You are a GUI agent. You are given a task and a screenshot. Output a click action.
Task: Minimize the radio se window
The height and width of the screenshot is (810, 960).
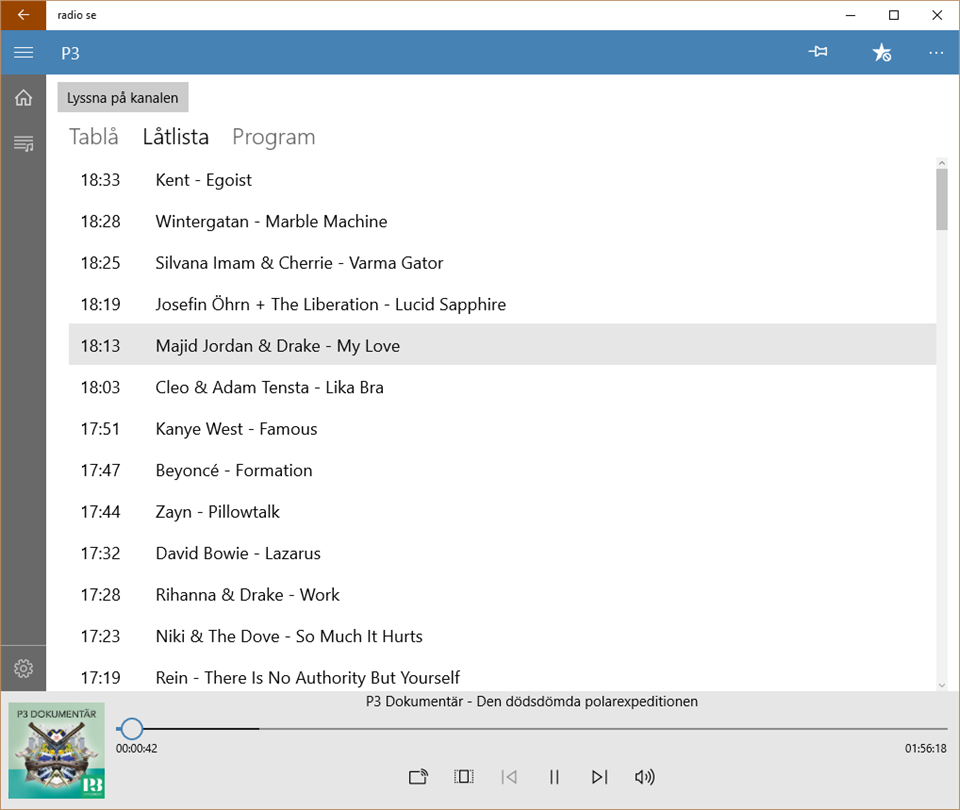850,15
